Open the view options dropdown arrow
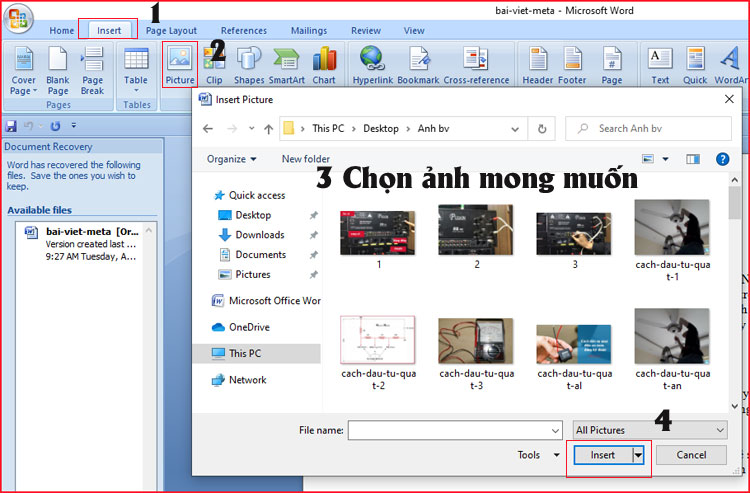 coord(665,159)
